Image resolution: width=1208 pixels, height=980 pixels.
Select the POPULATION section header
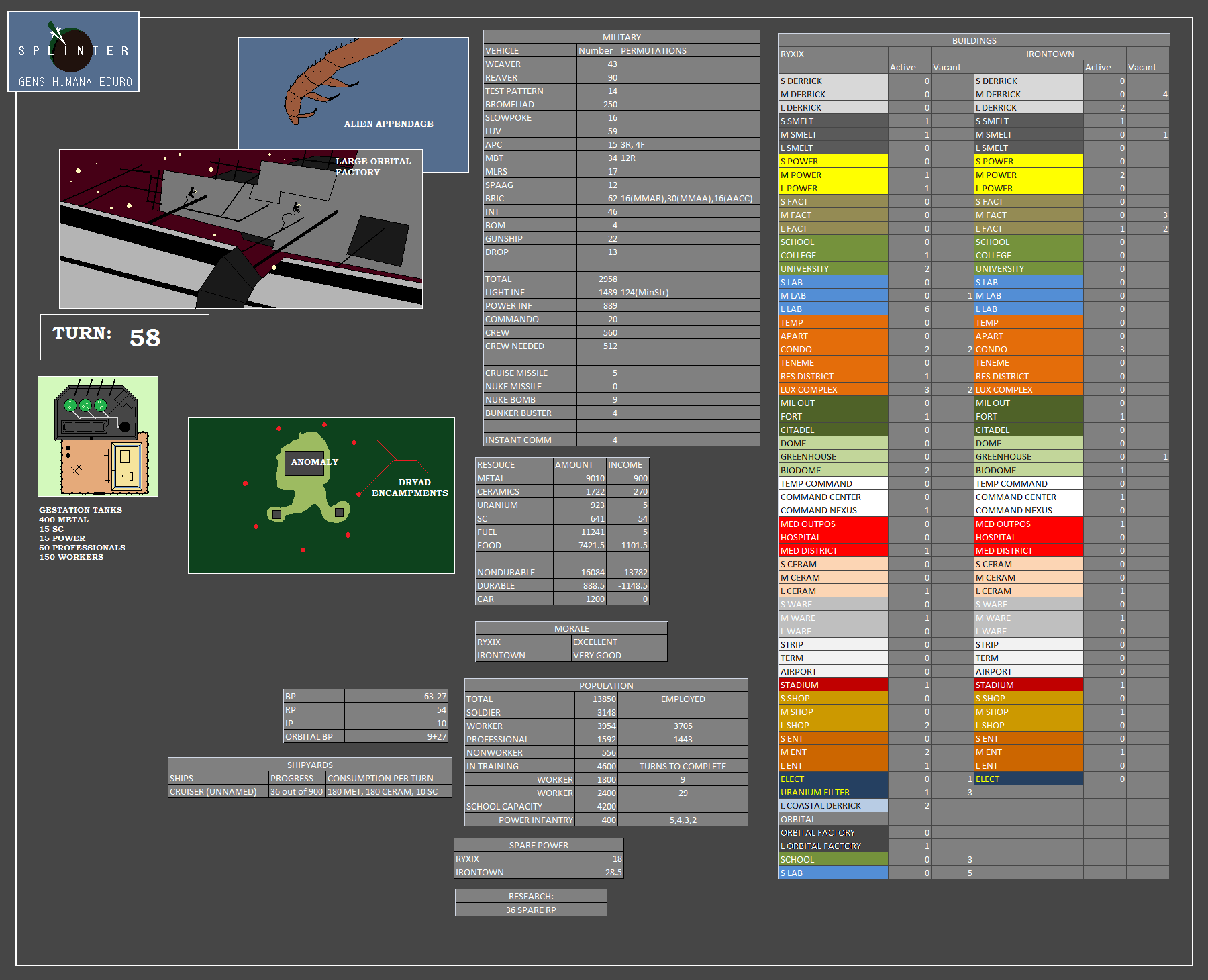(x=606, y=685)
